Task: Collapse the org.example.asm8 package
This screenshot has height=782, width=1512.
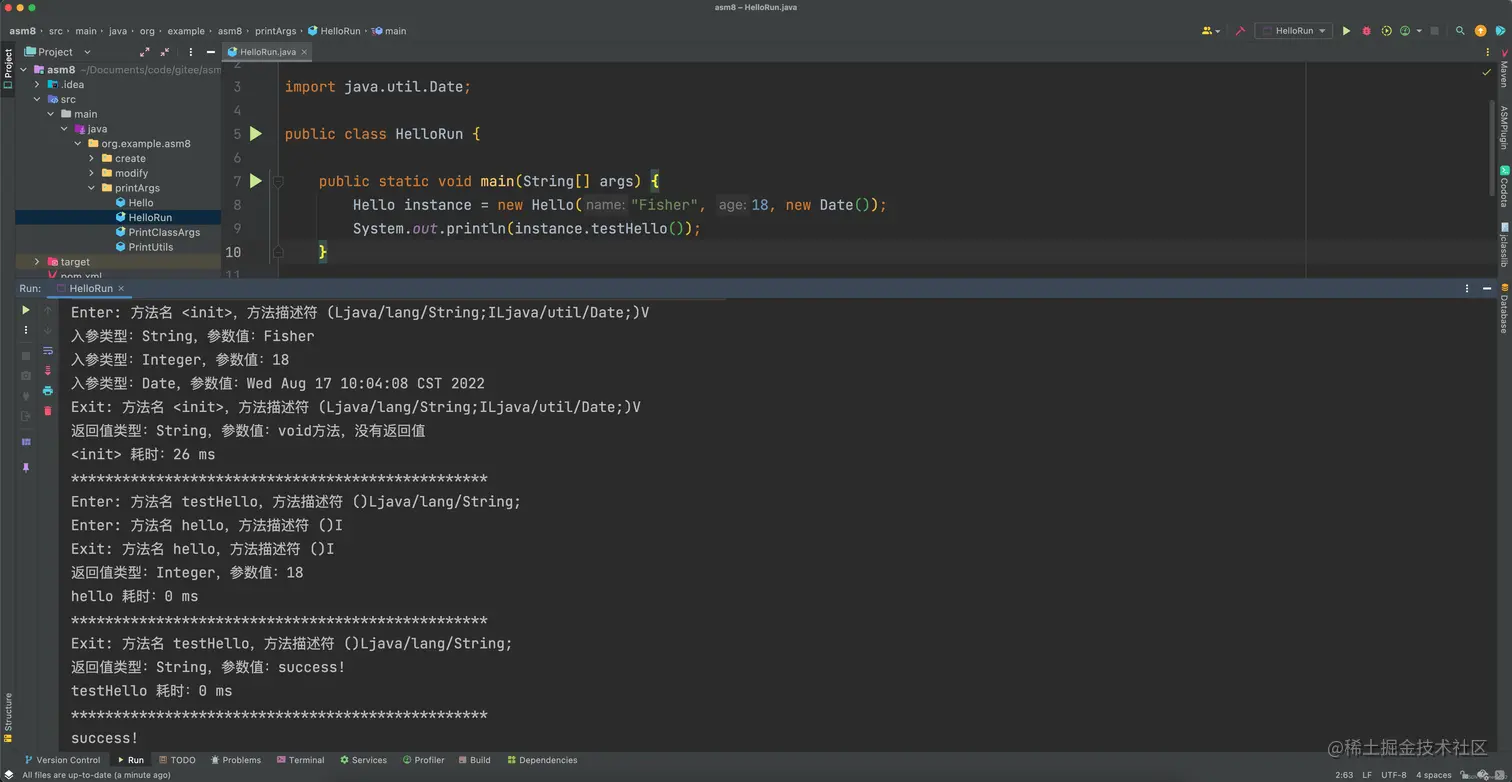Action: (78, 144)
